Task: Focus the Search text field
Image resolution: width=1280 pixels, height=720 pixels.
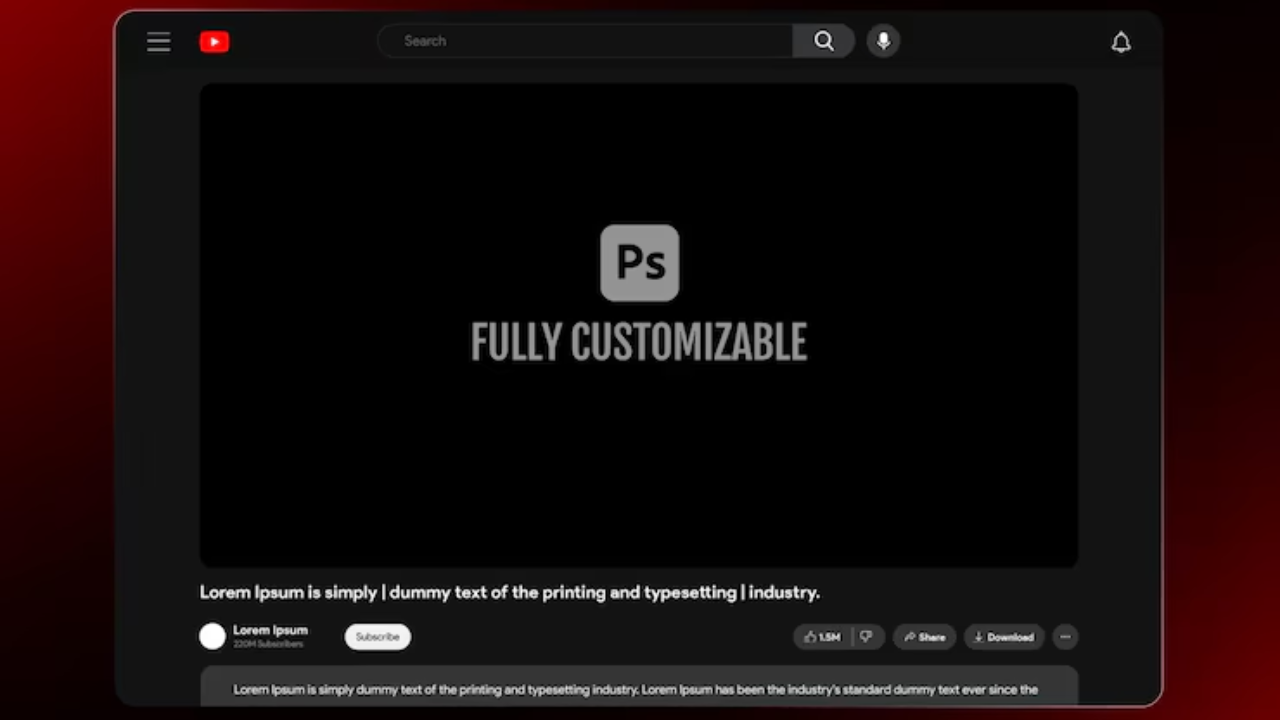Action: (x=585, y=41)
